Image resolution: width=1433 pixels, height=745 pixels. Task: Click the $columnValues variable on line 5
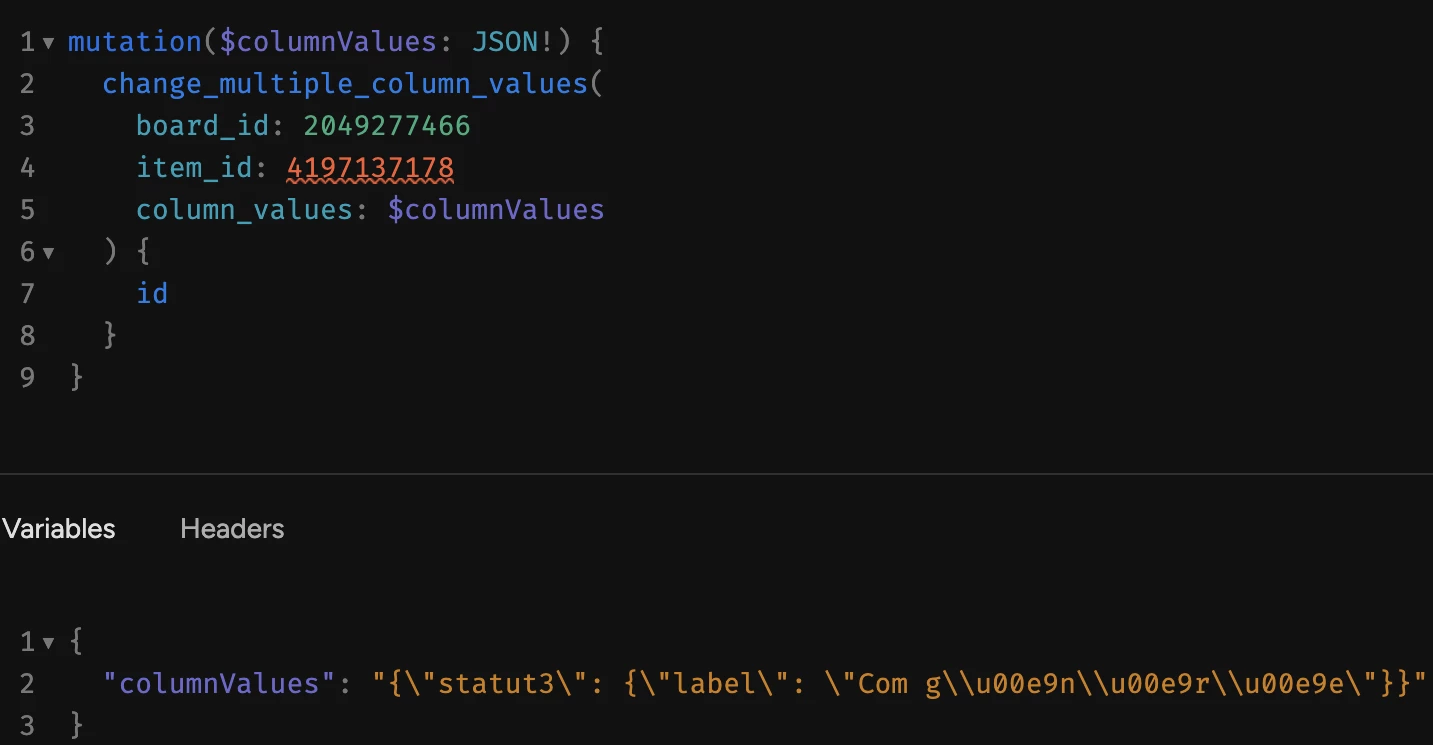(496, 210)
